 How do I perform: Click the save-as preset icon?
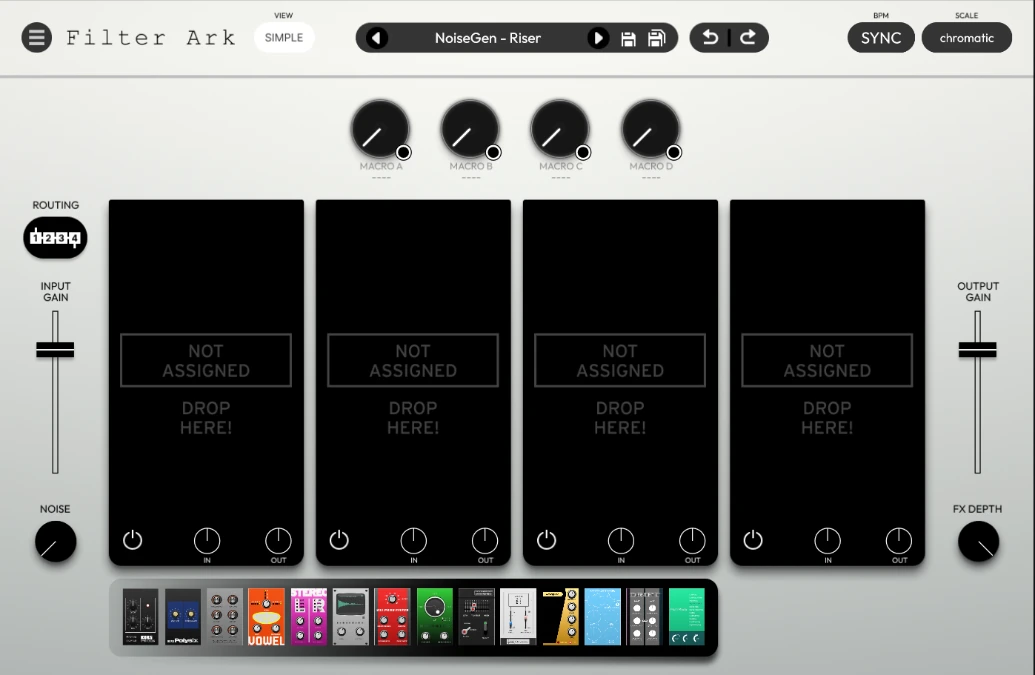[656, 39]
